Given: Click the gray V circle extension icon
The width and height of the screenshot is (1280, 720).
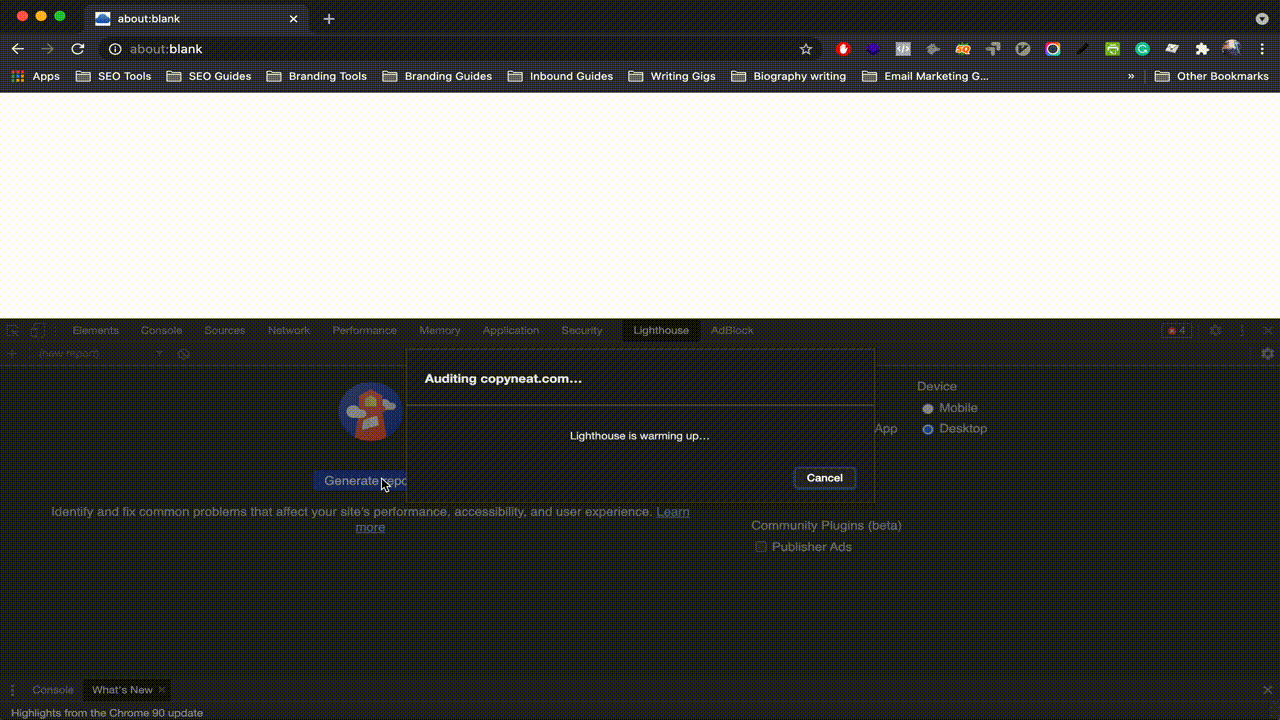Looking at the screenshot, I should pyautogui.click(x=1023, y=49).
